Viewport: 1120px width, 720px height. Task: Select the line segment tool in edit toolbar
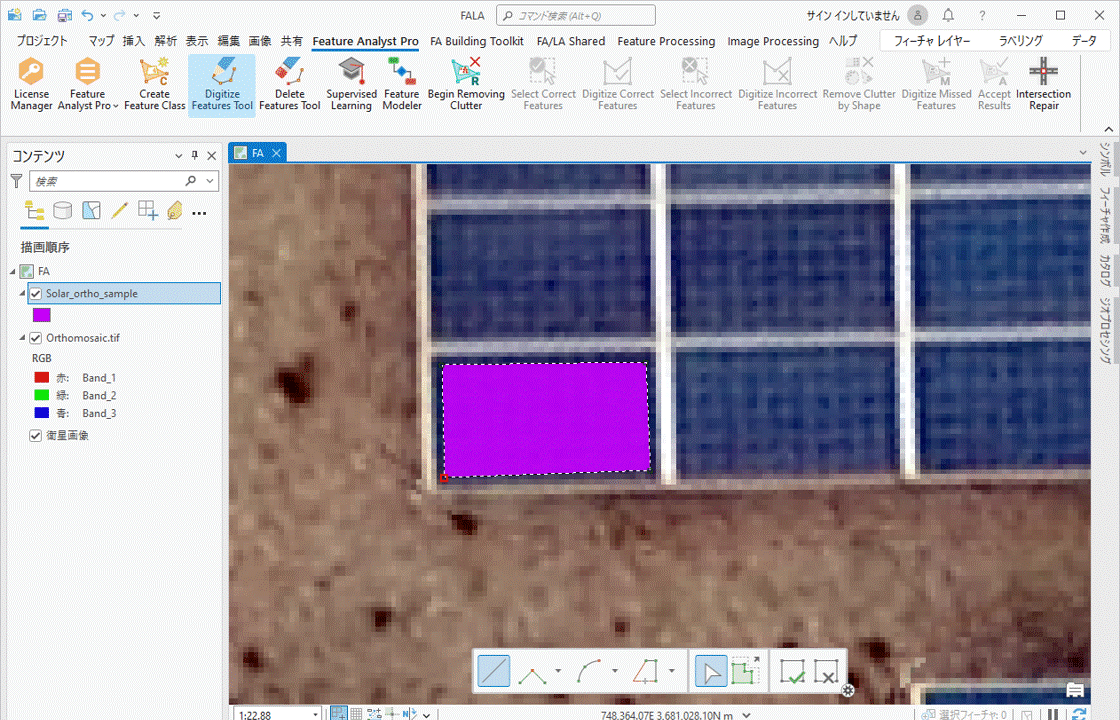pos(494,672)
